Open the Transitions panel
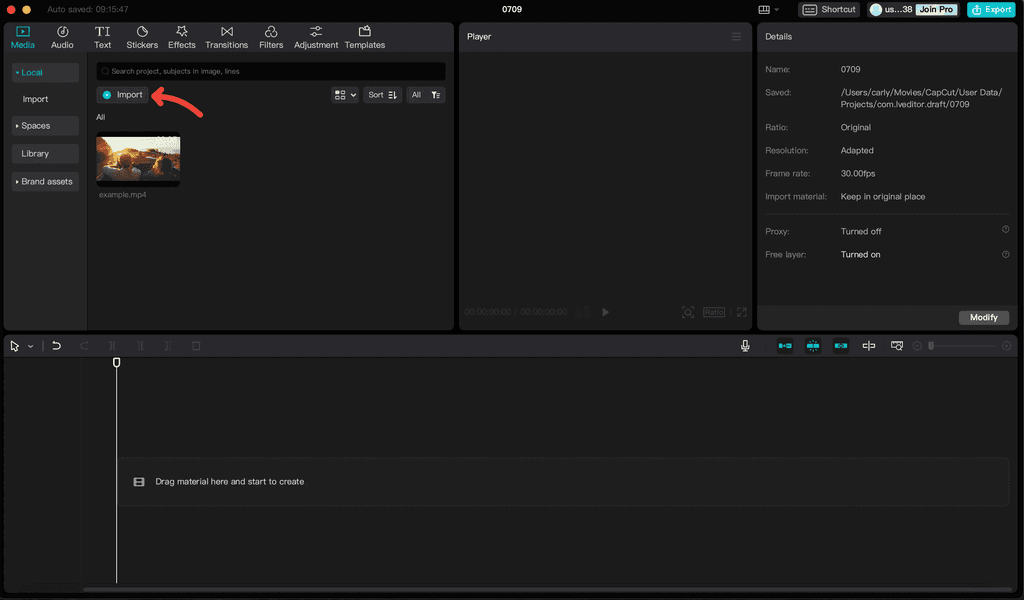Viewport: 1024px width, 600px height. (x=226, y=37)
